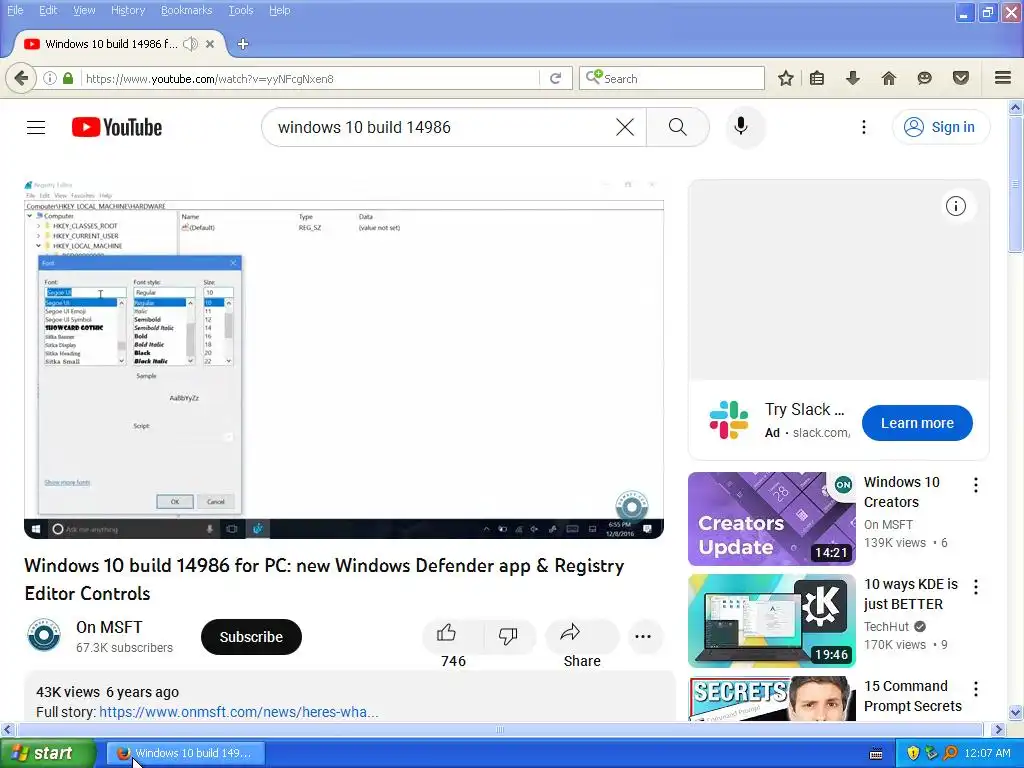Image resolution: width=1024 pixels, height=768 pixels.
Task: Click the horizontal scrollbar right arrow
Action: tap(999, 729)
